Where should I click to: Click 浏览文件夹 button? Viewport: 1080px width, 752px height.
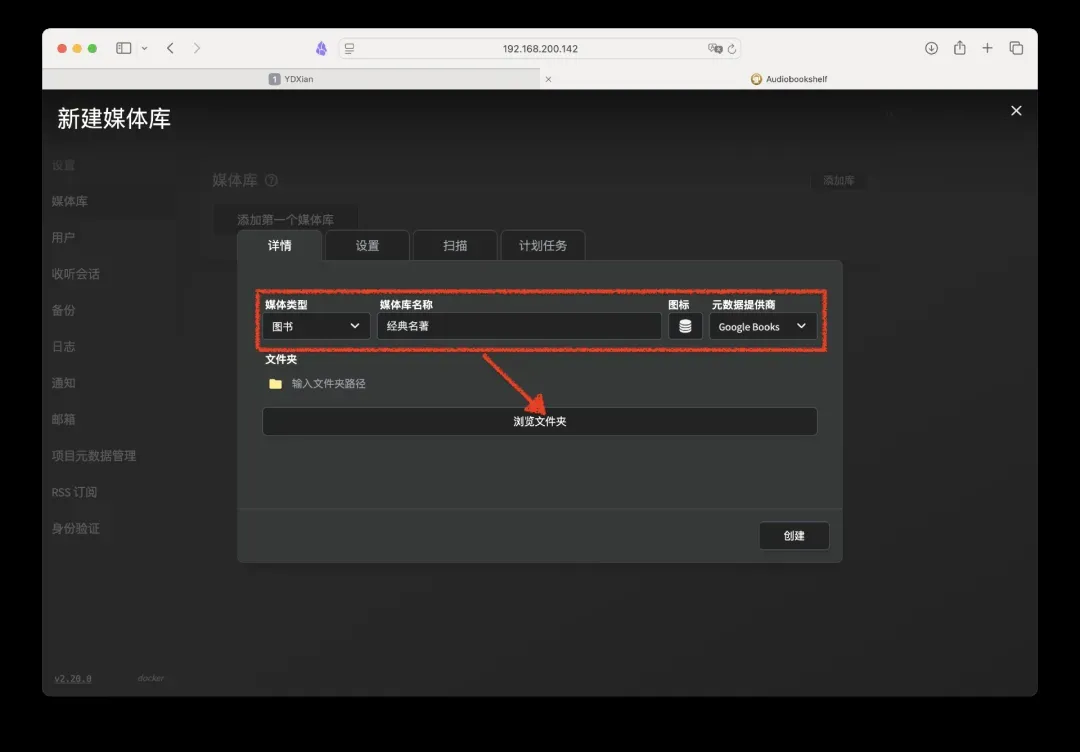[539, 421]
